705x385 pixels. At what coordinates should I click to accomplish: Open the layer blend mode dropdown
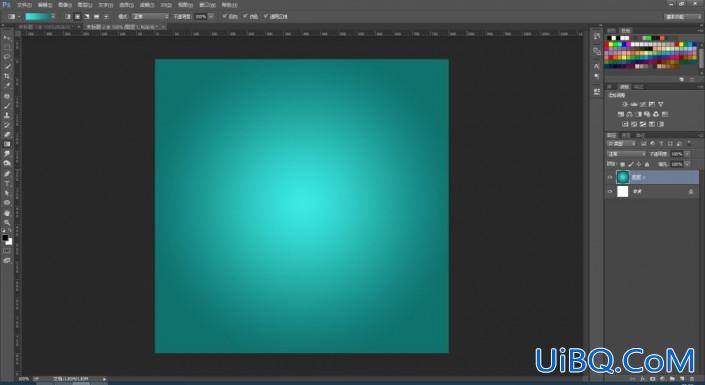pyautogui.click(x=627, y=154)
